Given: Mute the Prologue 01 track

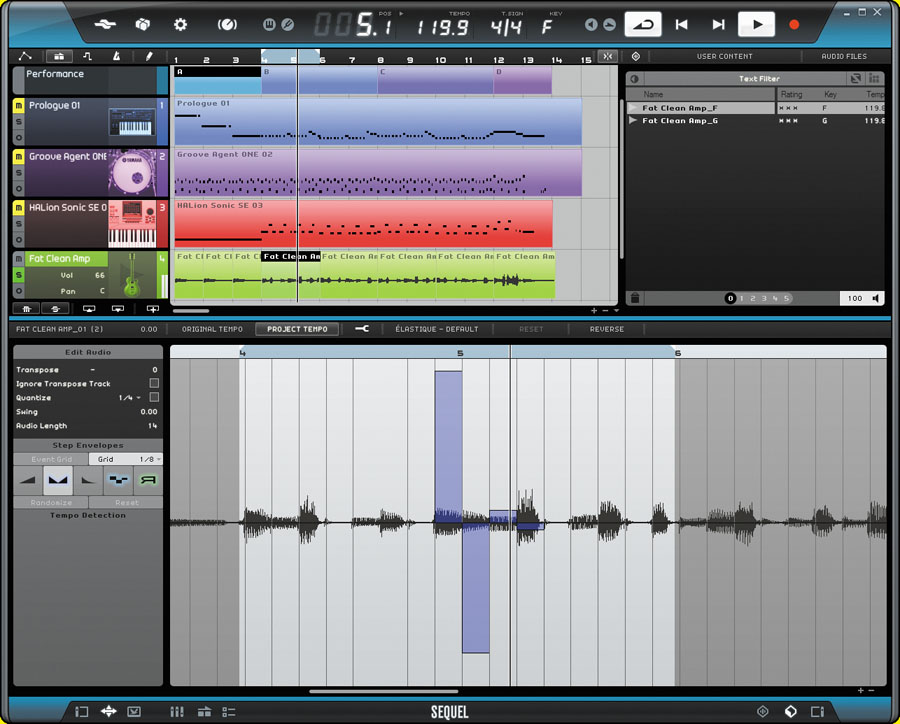Looking at the screenshot, I should click(18, 105).
